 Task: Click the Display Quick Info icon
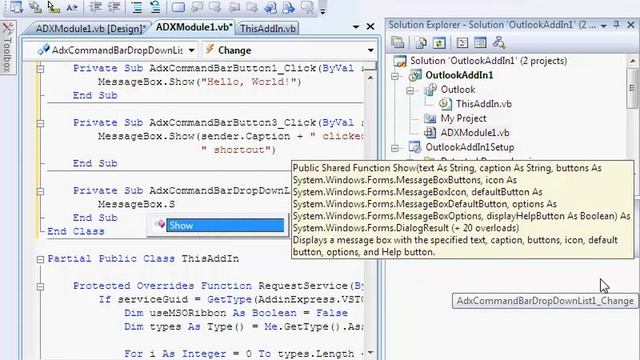tap(53, 7)
